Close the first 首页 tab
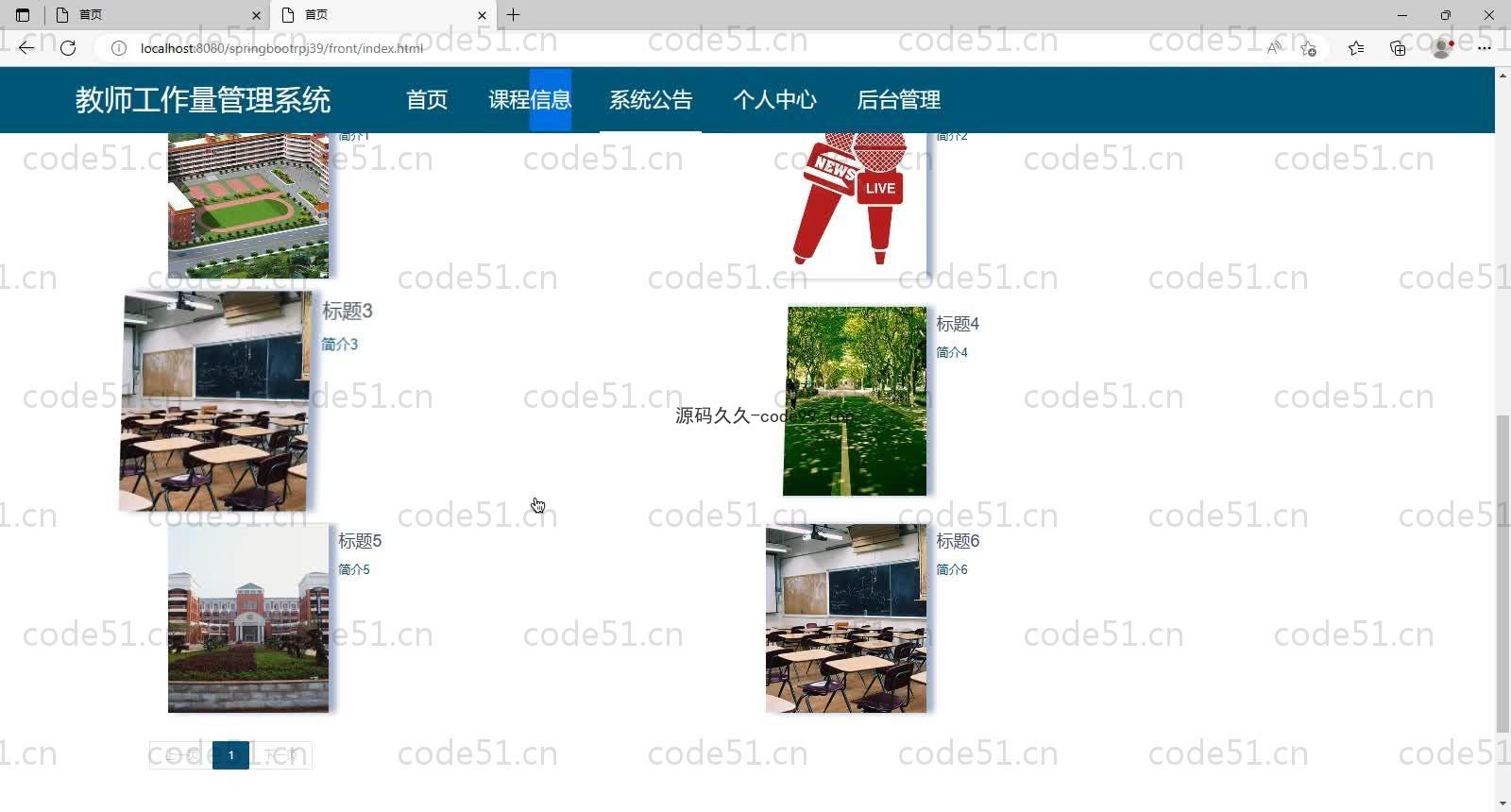 256,15
